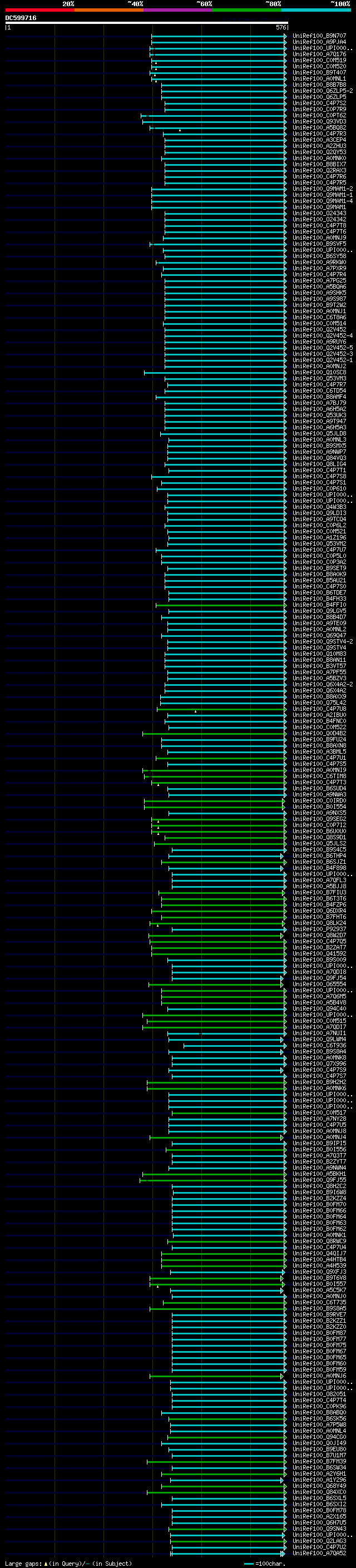Open hit UniRef100_A0MNI9
Image resolution: width=356 pixels, height=1568 pixels.
(319, 770)
